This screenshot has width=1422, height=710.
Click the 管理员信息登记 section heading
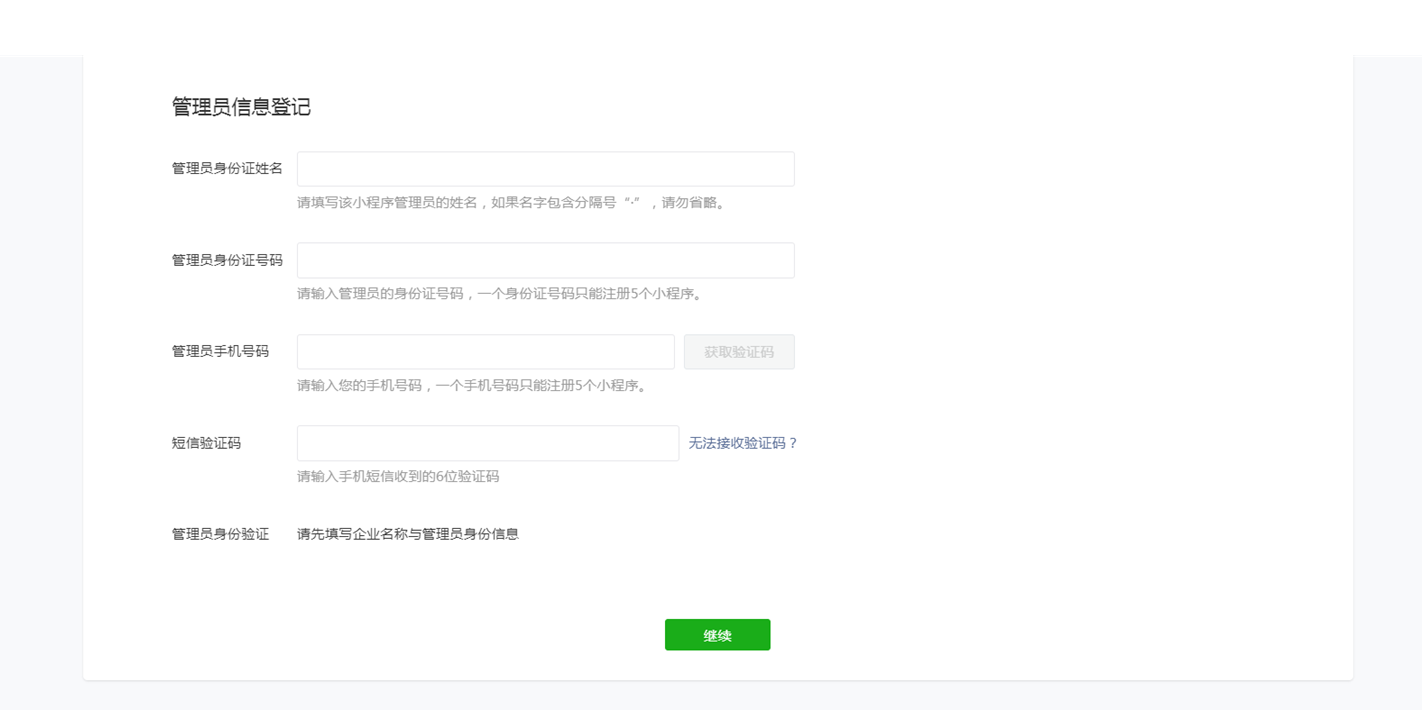click(x=241, y=107)
